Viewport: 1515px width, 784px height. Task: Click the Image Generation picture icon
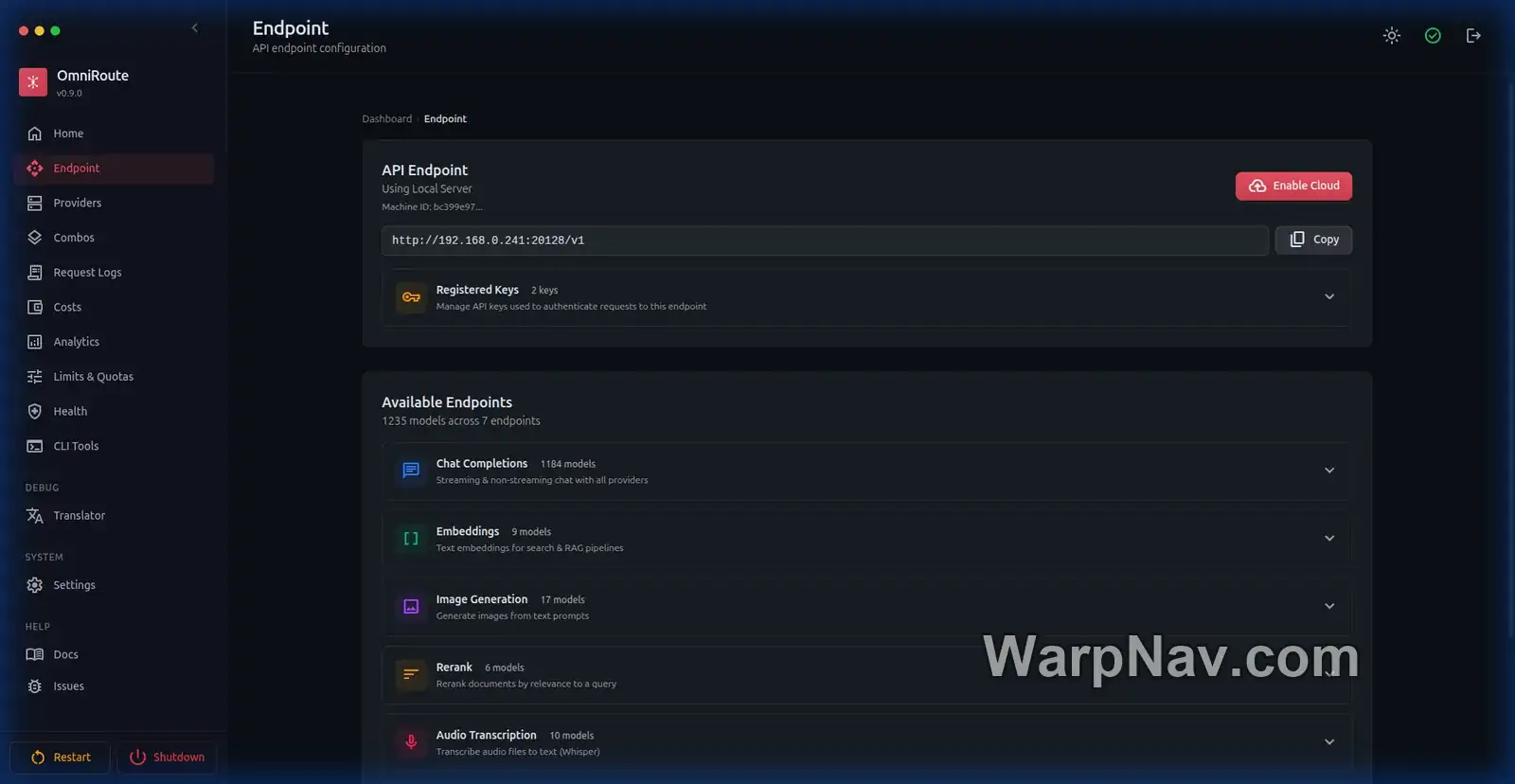coord(411,607)
